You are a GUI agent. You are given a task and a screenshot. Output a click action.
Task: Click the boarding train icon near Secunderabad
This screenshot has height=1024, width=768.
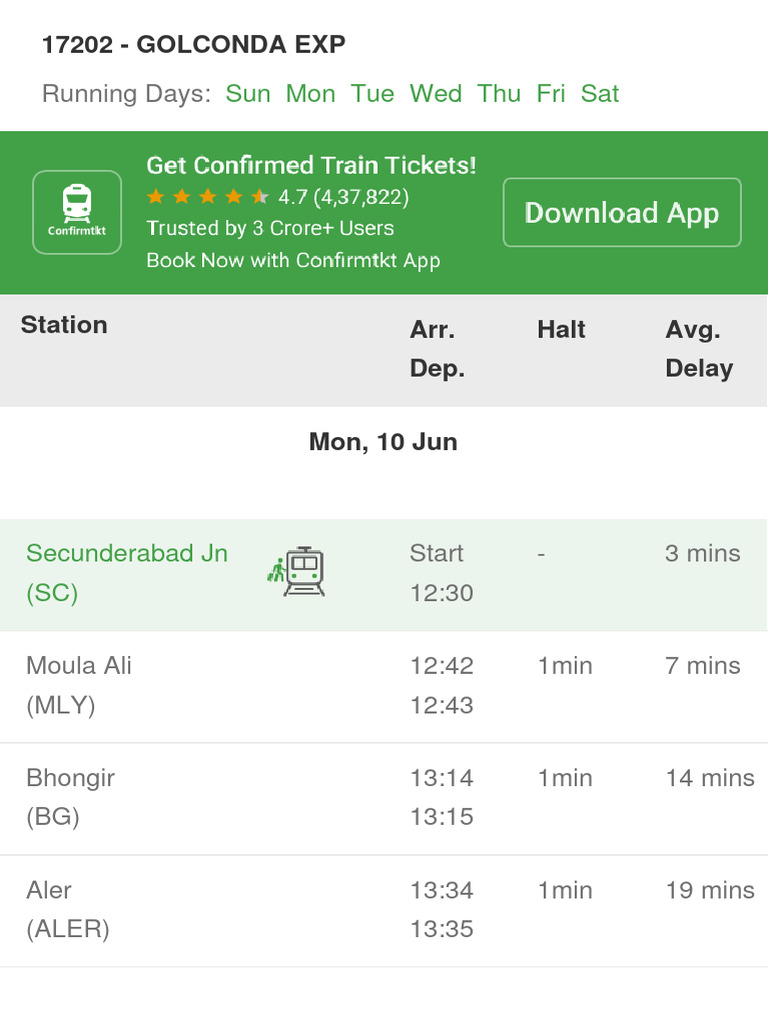297,572
